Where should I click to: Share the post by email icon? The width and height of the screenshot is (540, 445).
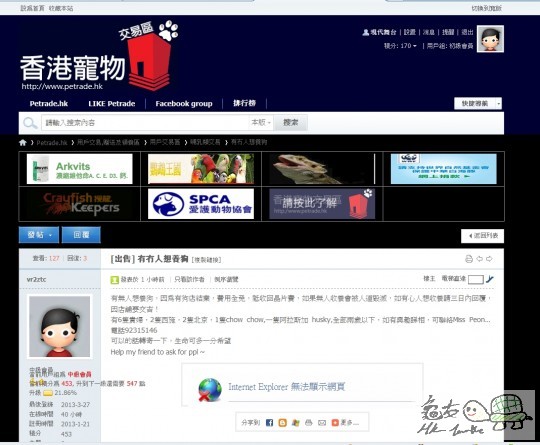coord(322,423)
